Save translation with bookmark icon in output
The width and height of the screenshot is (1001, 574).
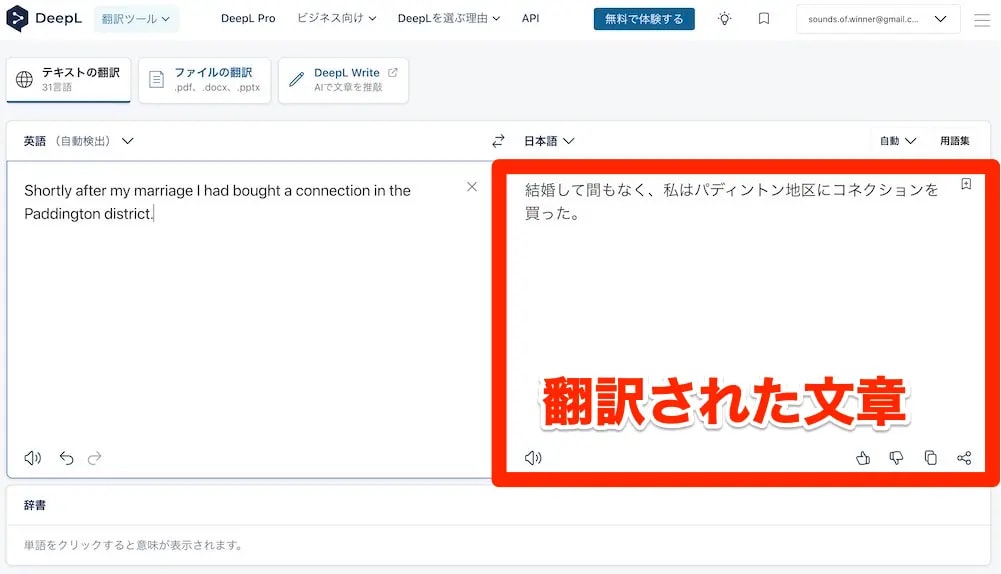[x=966, y=185]
